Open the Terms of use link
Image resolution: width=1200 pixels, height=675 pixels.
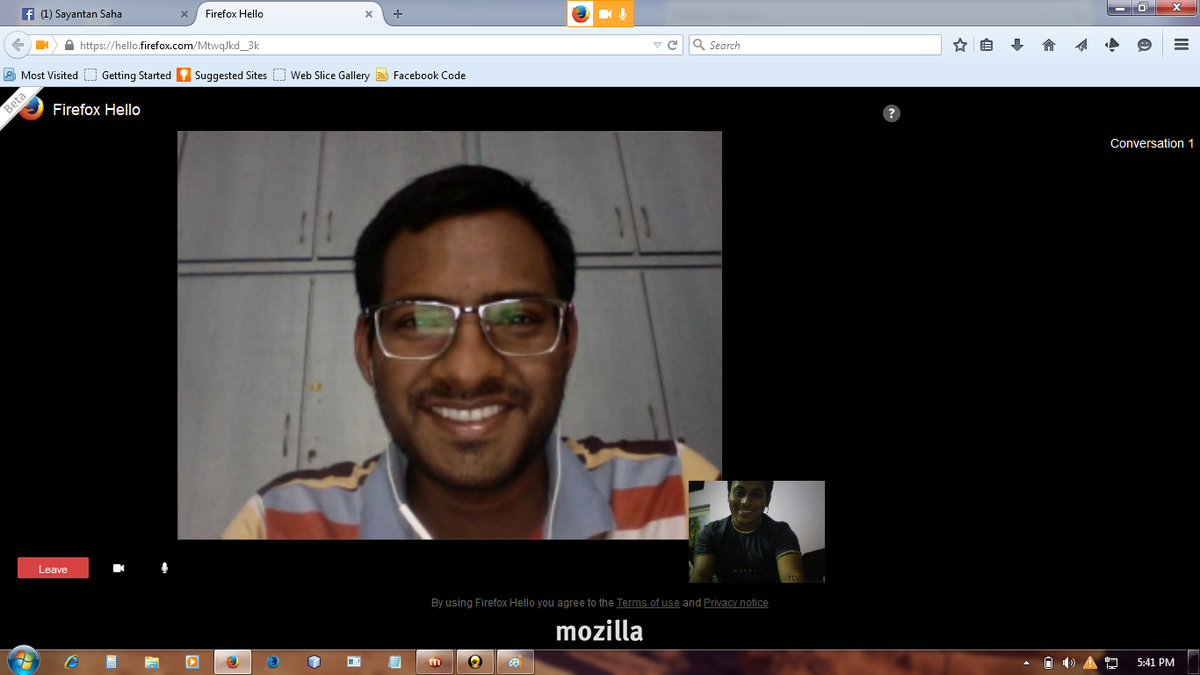647,602
